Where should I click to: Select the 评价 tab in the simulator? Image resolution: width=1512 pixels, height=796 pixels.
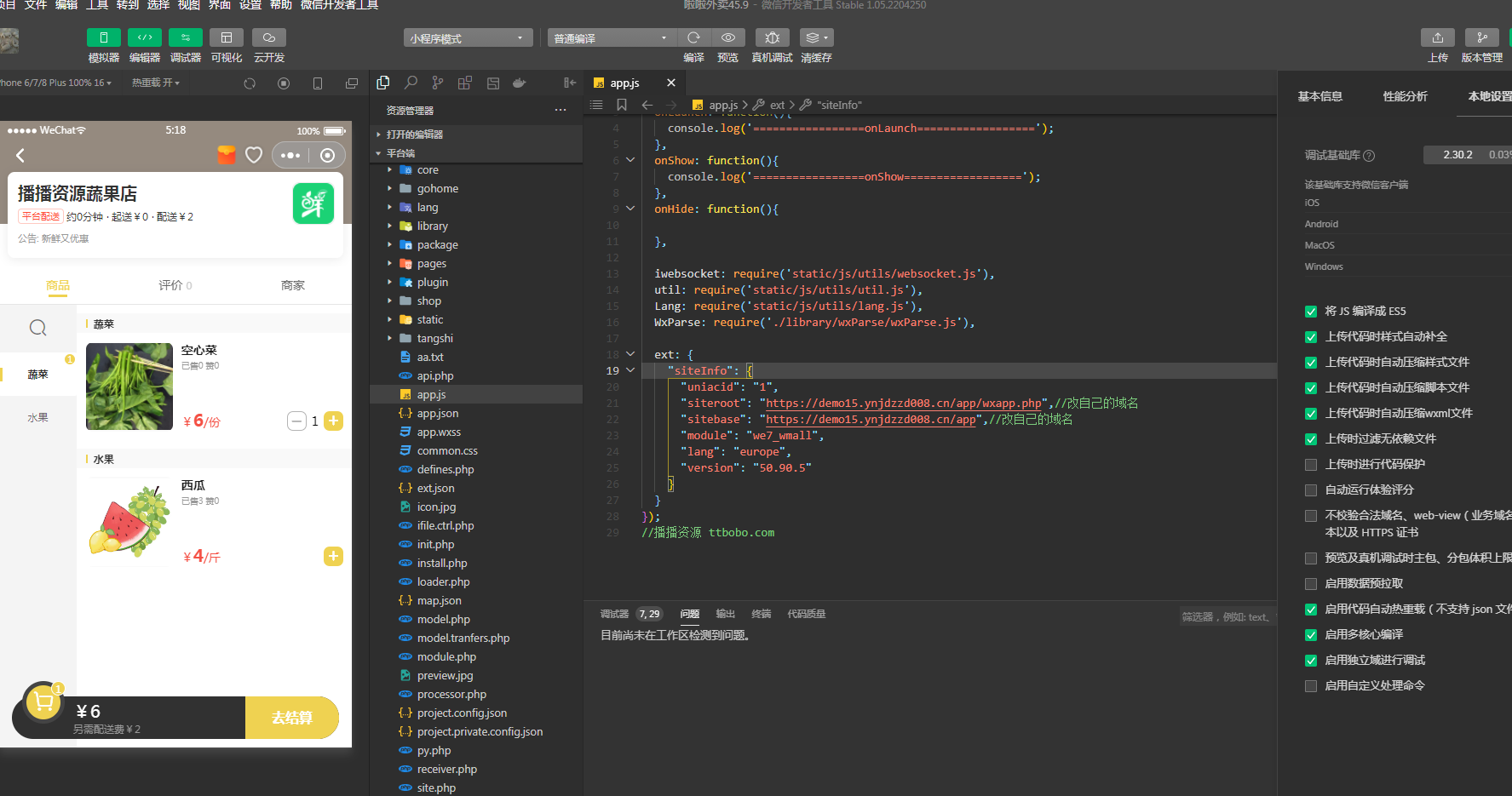click(175, 285)
